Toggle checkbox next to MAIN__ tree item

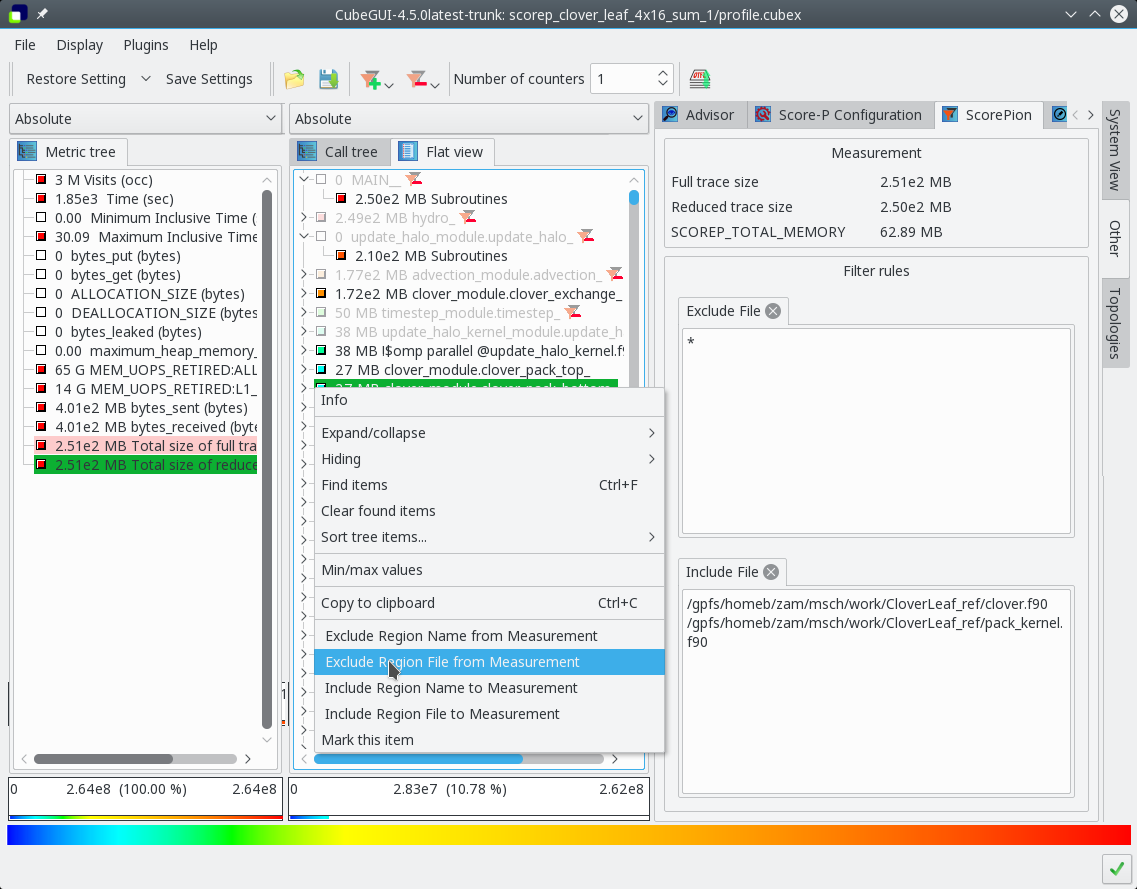tap(321, 180)
